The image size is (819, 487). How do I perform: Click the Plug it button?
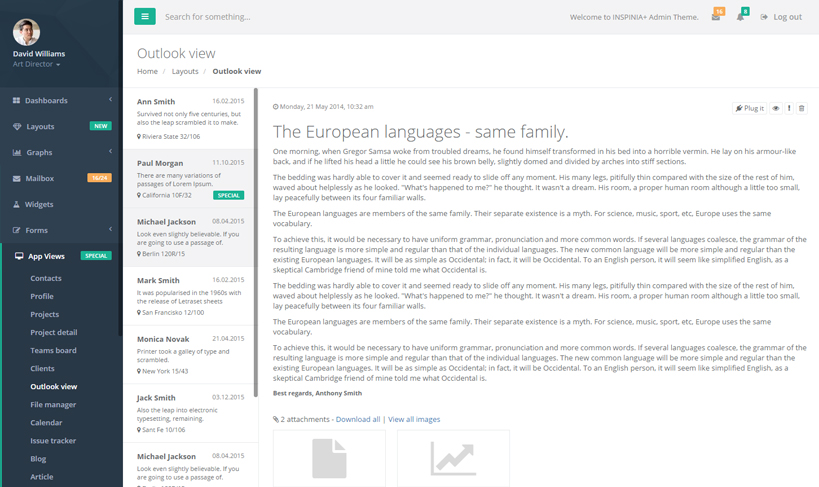[750, 108]
